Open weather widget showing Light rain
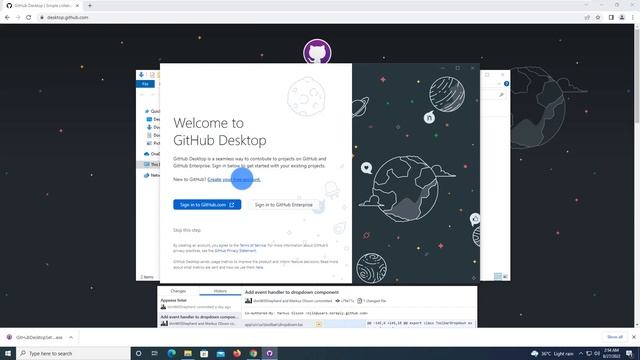The height and width of the screenshot is (360, 640). pyautogui.click(x=552, y=353)
